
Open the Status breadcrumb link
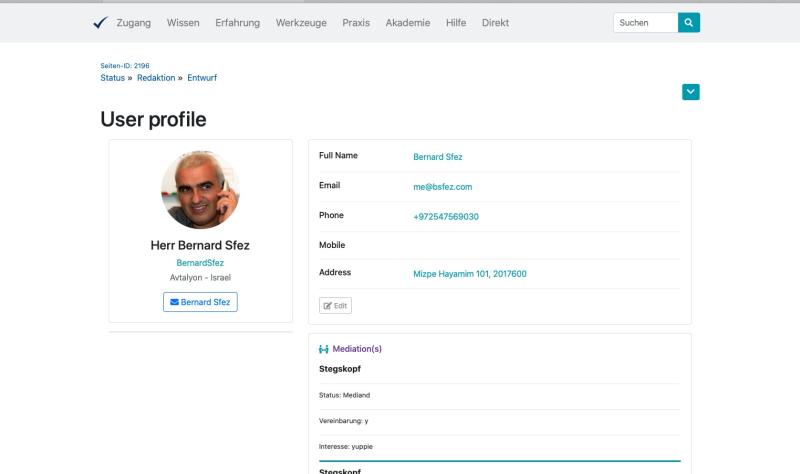point(112,78)
